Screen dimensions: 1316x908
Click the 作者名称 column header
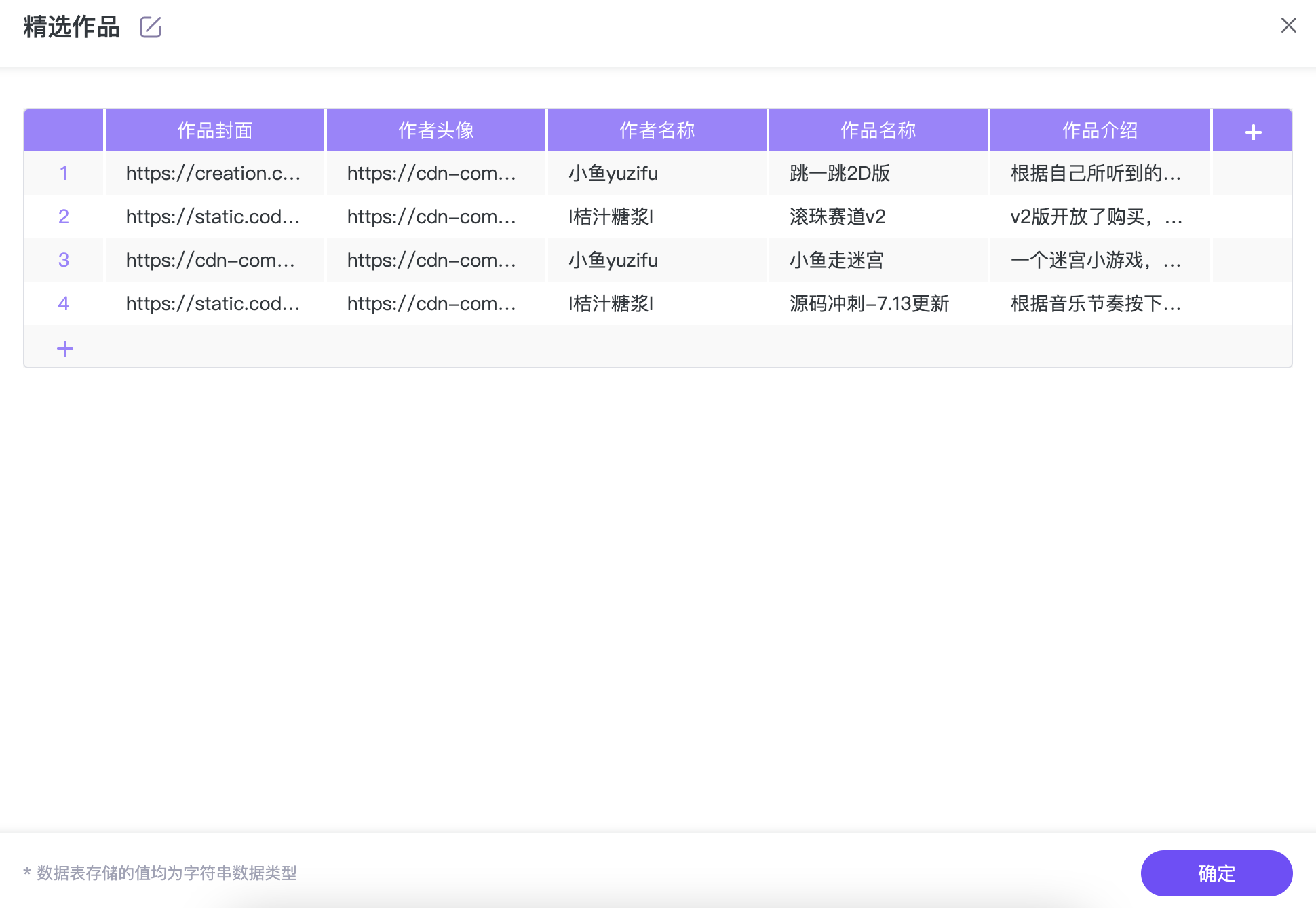click(x=657, y=131)
